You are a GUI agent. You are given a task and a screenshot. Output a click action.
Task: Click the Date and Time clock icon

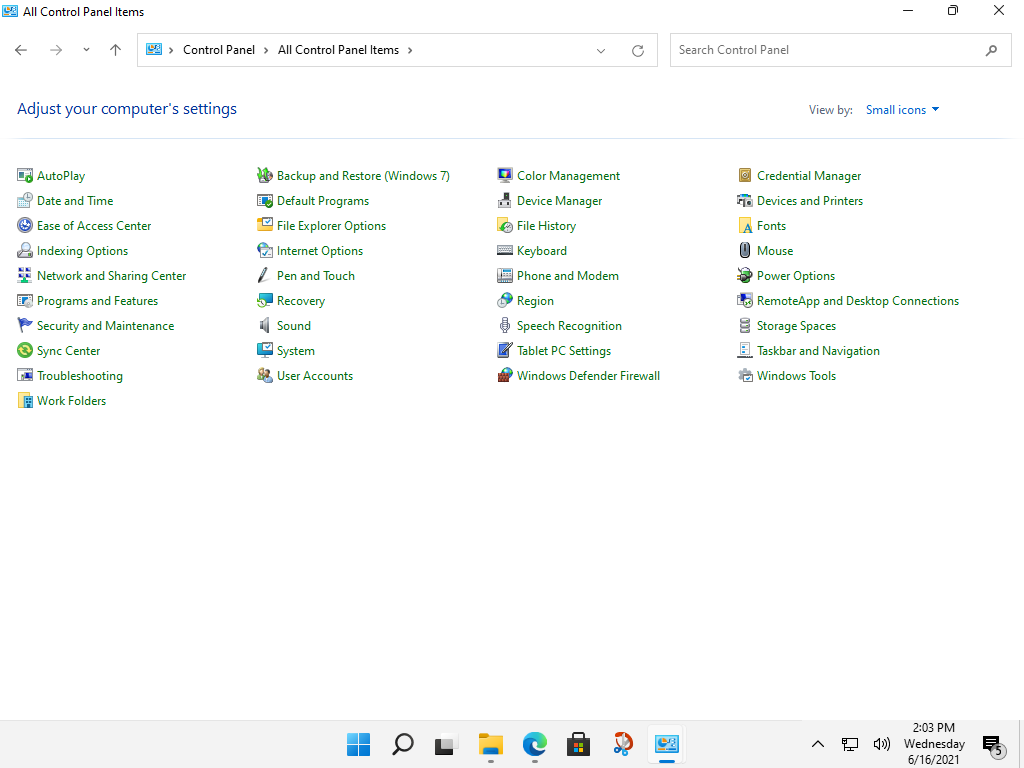(x=25, y=200)
